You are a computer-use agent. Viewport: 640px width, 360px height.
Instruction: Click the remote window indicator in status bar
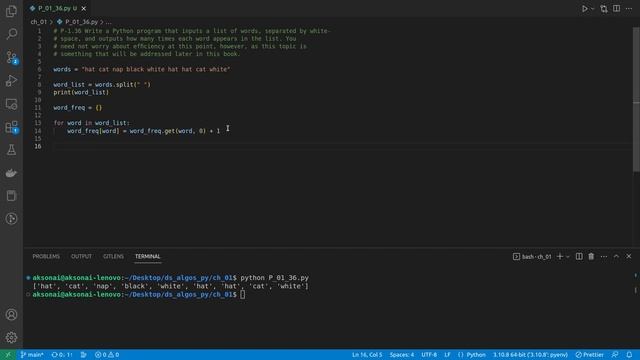coord(8,354)
